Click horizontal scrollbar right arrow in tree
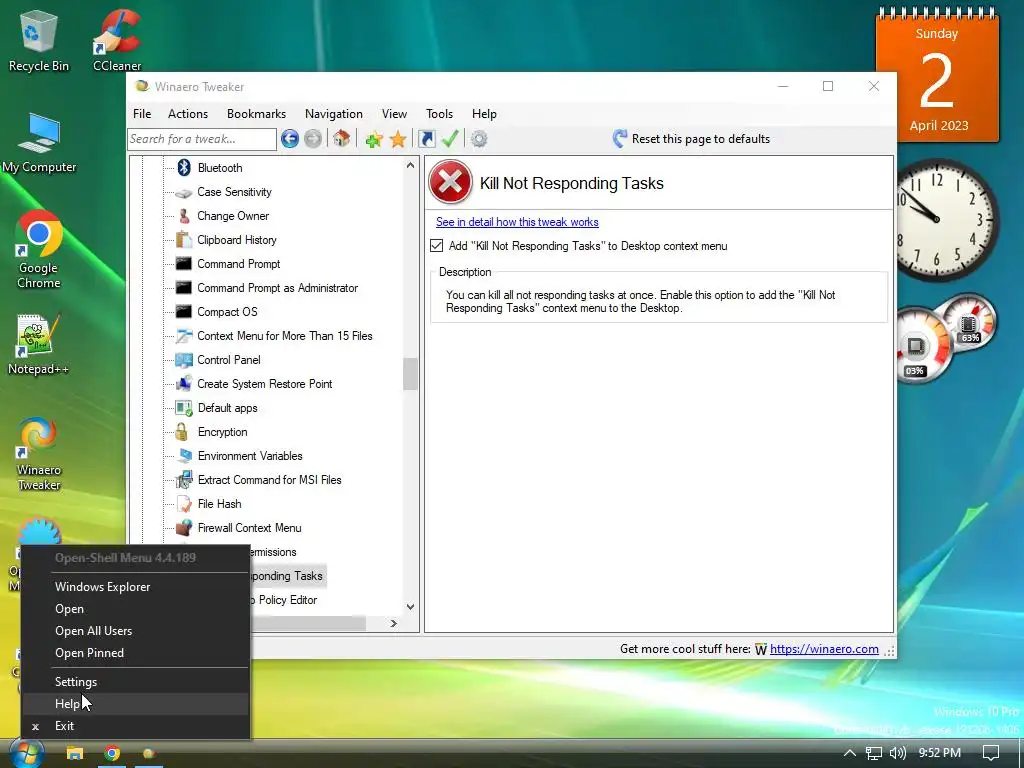The image size is (1024, 768). (x=393, y=624)
